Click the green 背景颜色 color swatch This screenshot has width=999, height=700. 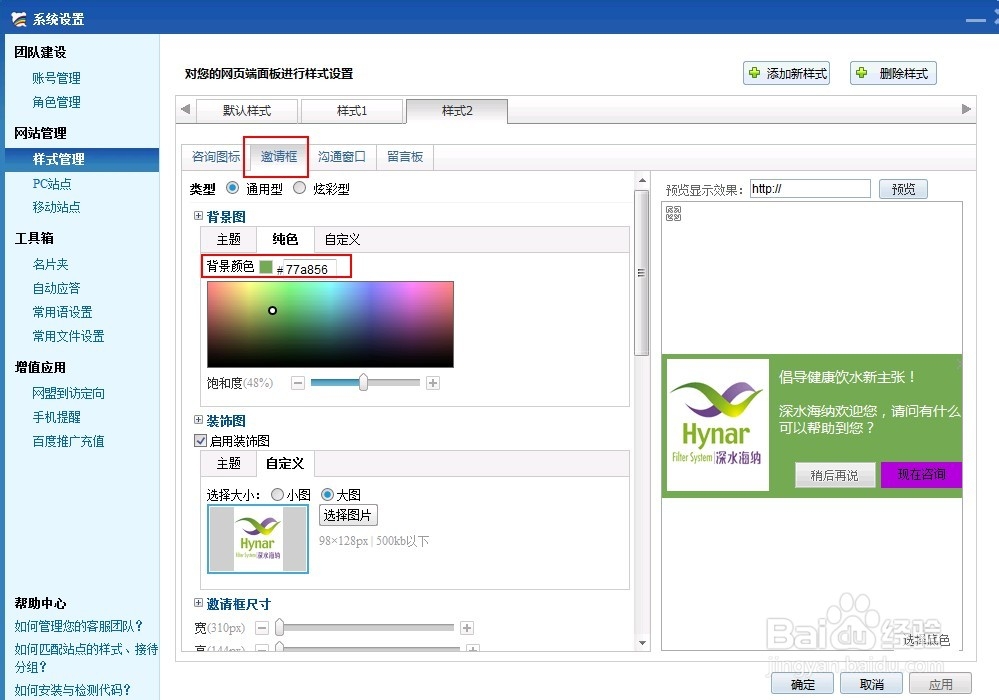pyautogui.click(x=268, y=266)
